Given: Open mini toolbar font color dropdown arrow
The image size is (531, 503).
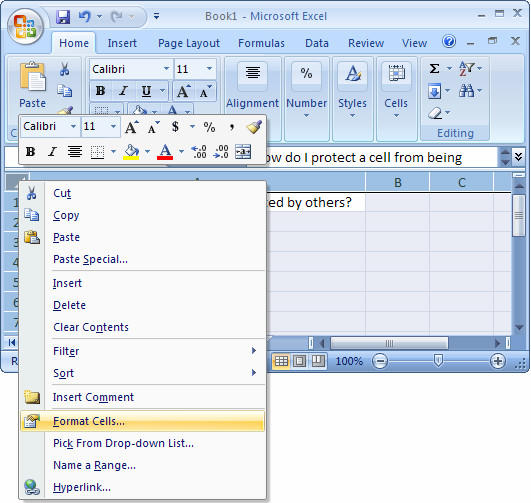Looking at the screenshot, I should [x=181, y=151].
